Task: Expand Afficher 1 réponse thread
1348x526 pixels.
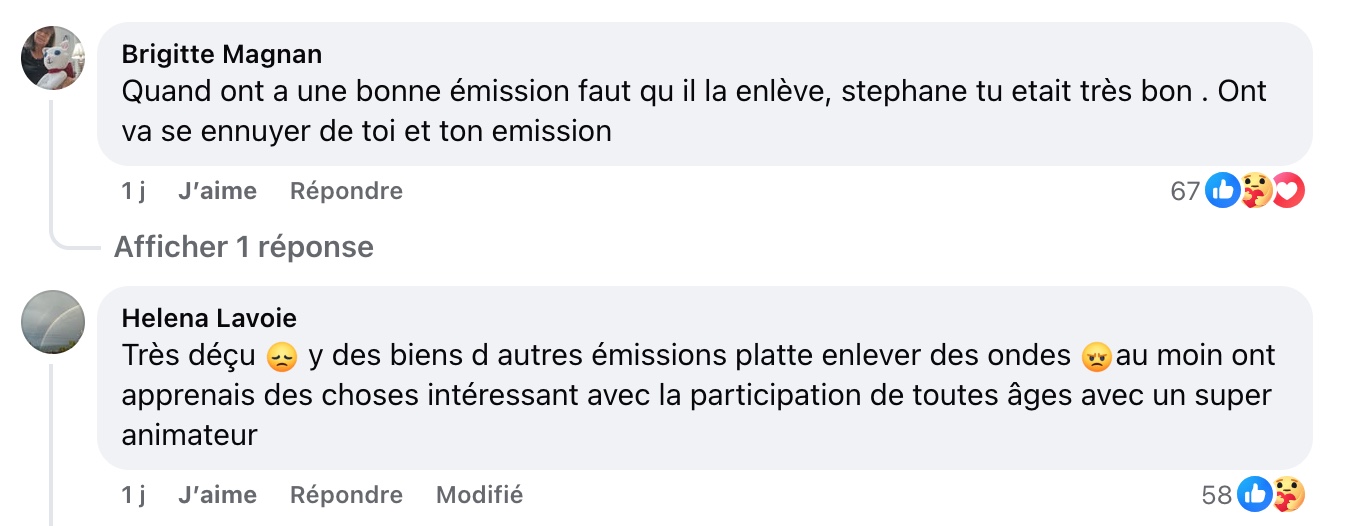Action: point(244,247)
